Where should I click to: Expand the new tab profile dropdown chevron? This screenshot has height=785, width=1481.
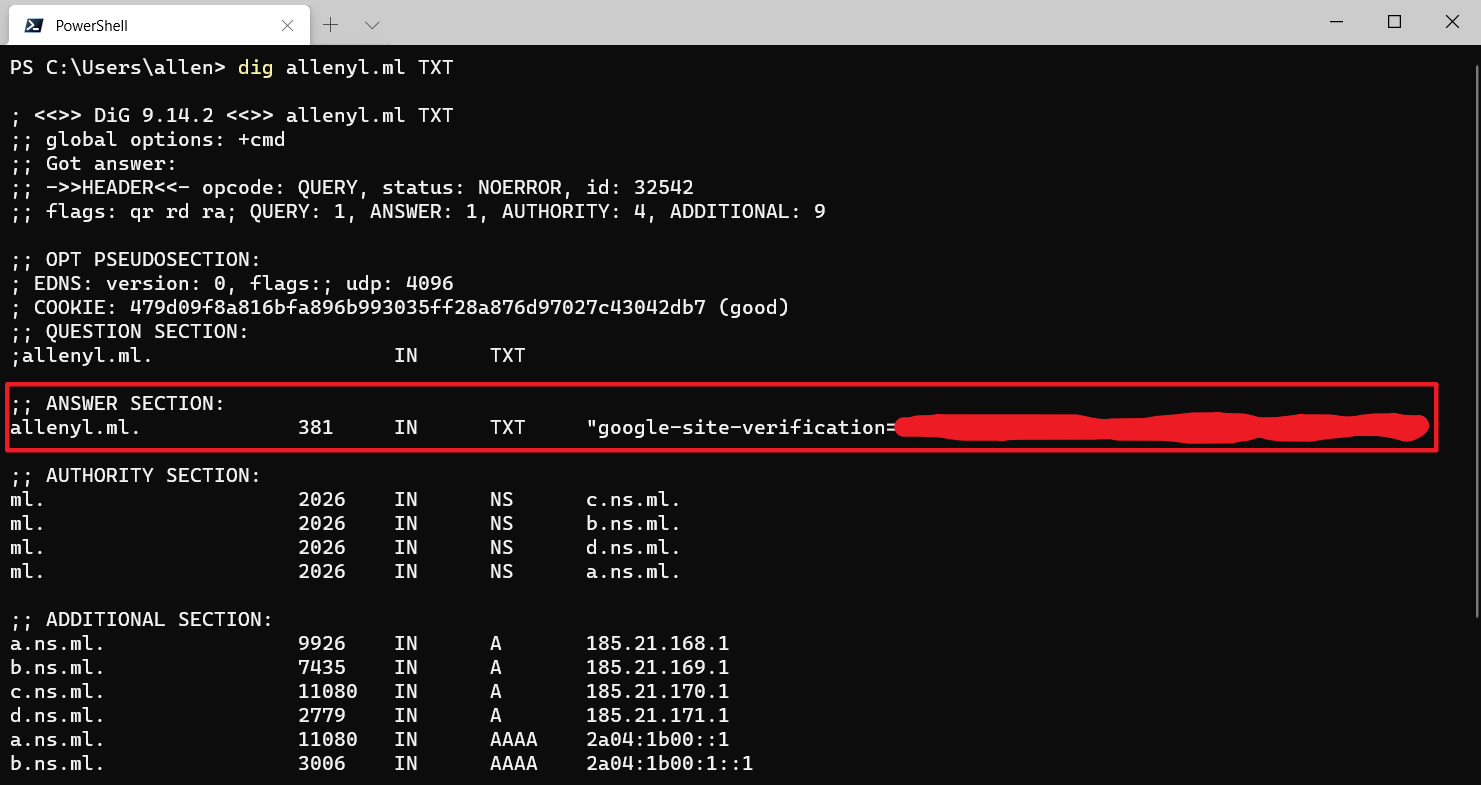pyautogui.click(x=372, y=24)
